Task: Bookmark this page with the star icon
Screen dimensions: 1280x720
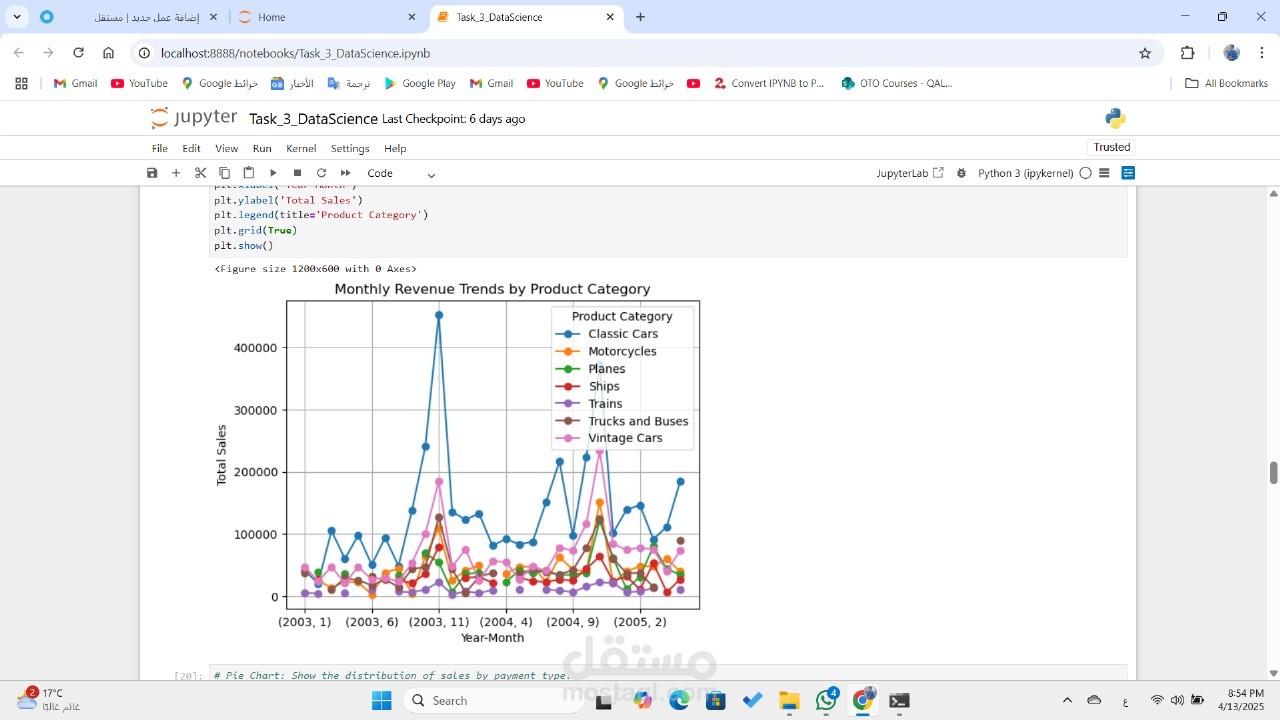Action: [x=1145, y=53]
